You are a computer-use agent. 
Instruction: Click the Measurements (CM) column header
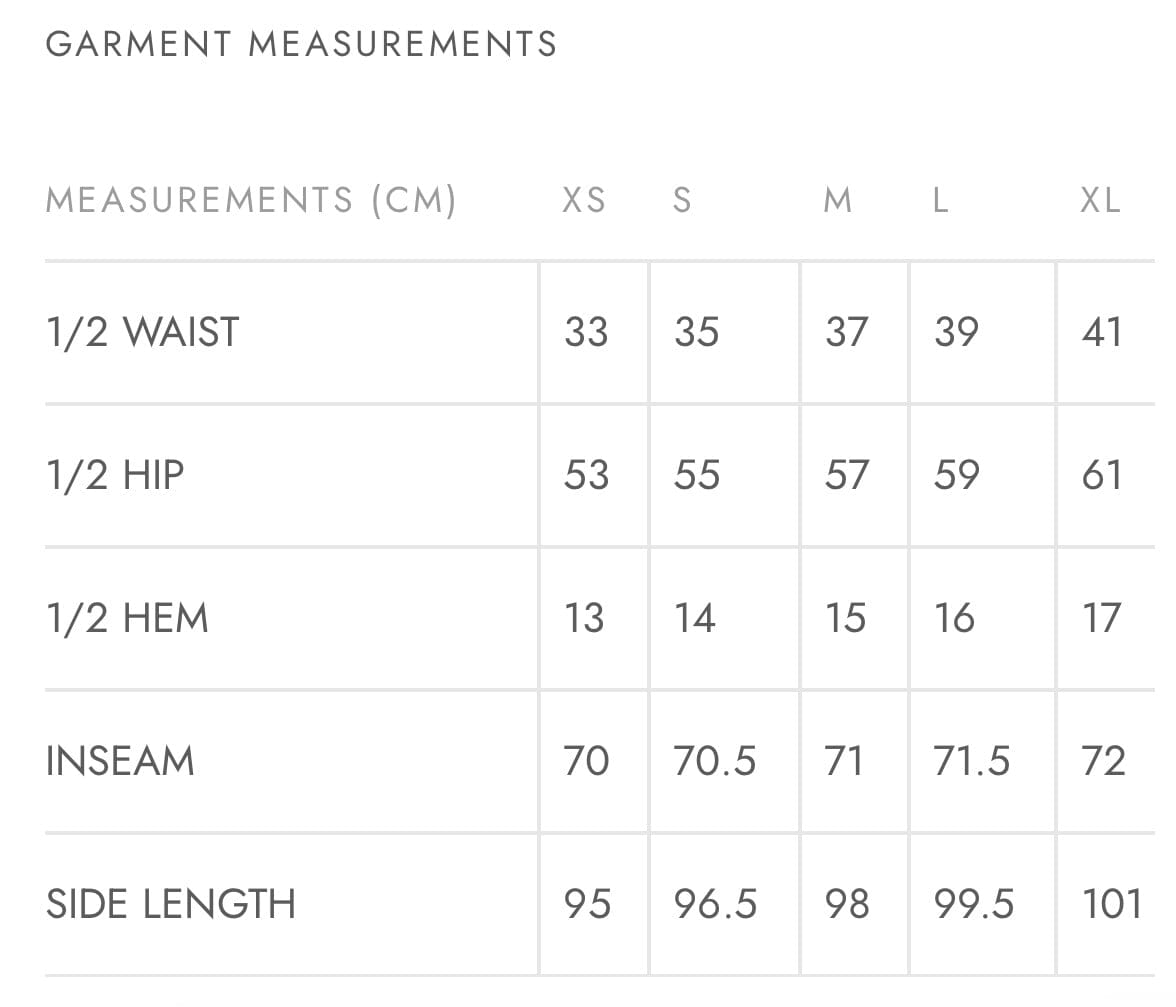click(251, 200)
